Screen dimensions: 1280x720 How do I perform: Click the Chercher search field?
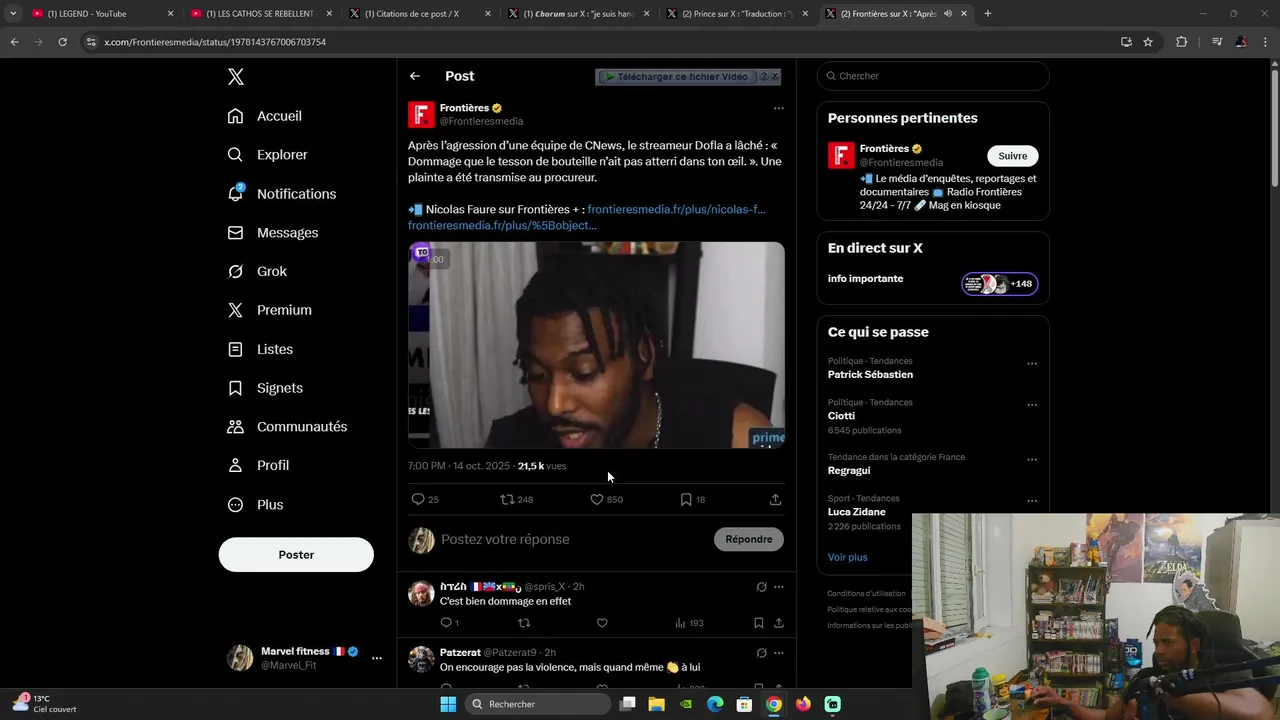pos(933,76)
